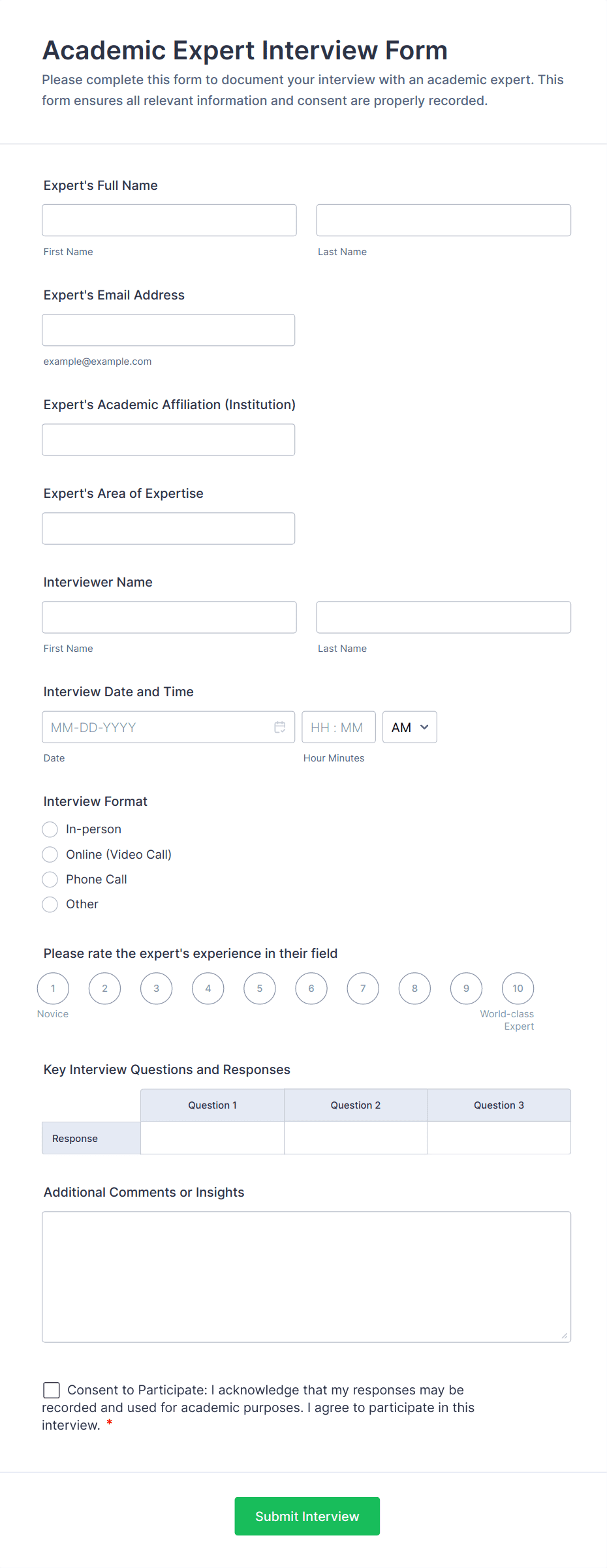Select the In-person interview format
607x1568 pixels.
[x=50, y=829]
